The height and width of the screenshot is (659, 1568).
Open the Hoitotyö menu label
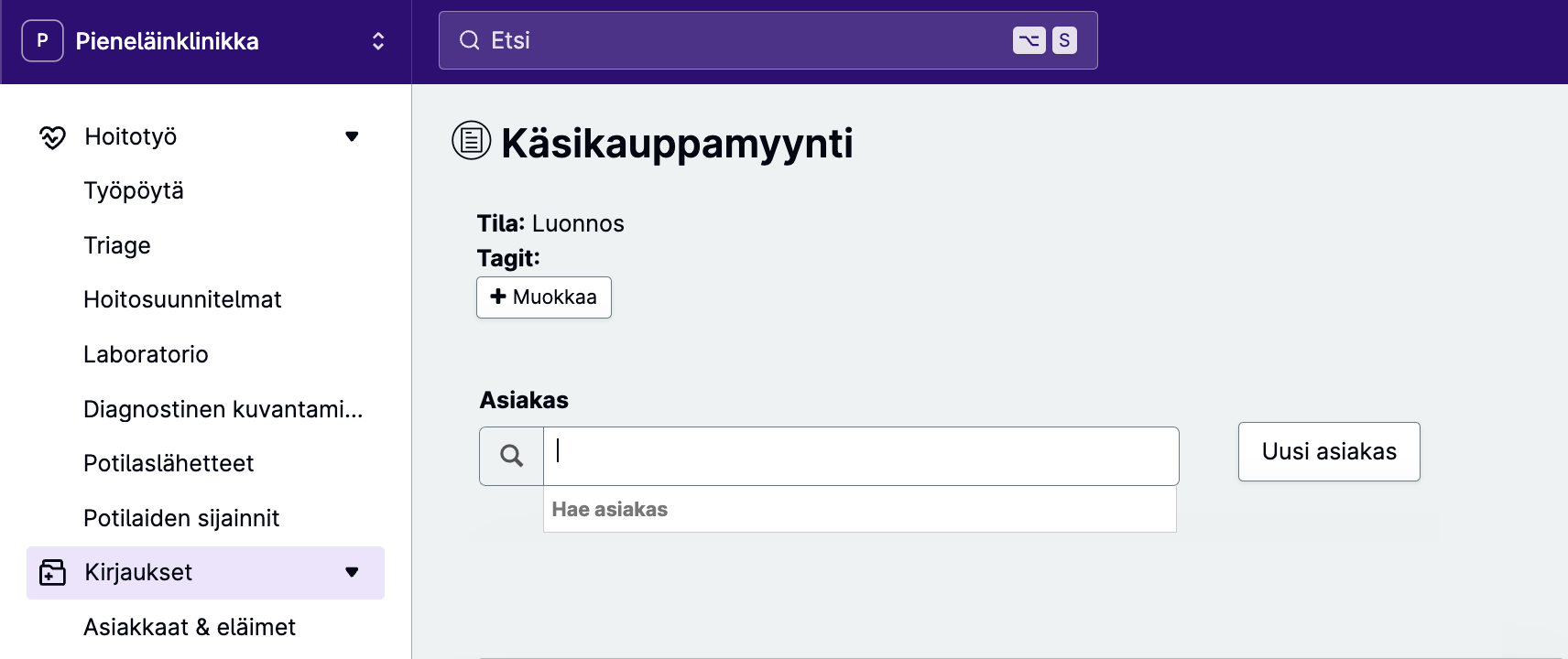(131, 136)
